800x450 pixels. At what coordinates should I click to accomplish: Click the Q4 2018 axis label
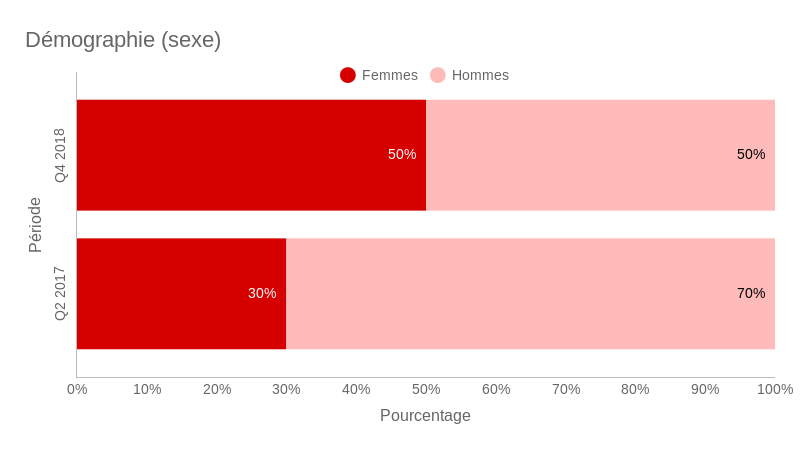[60, 155]
